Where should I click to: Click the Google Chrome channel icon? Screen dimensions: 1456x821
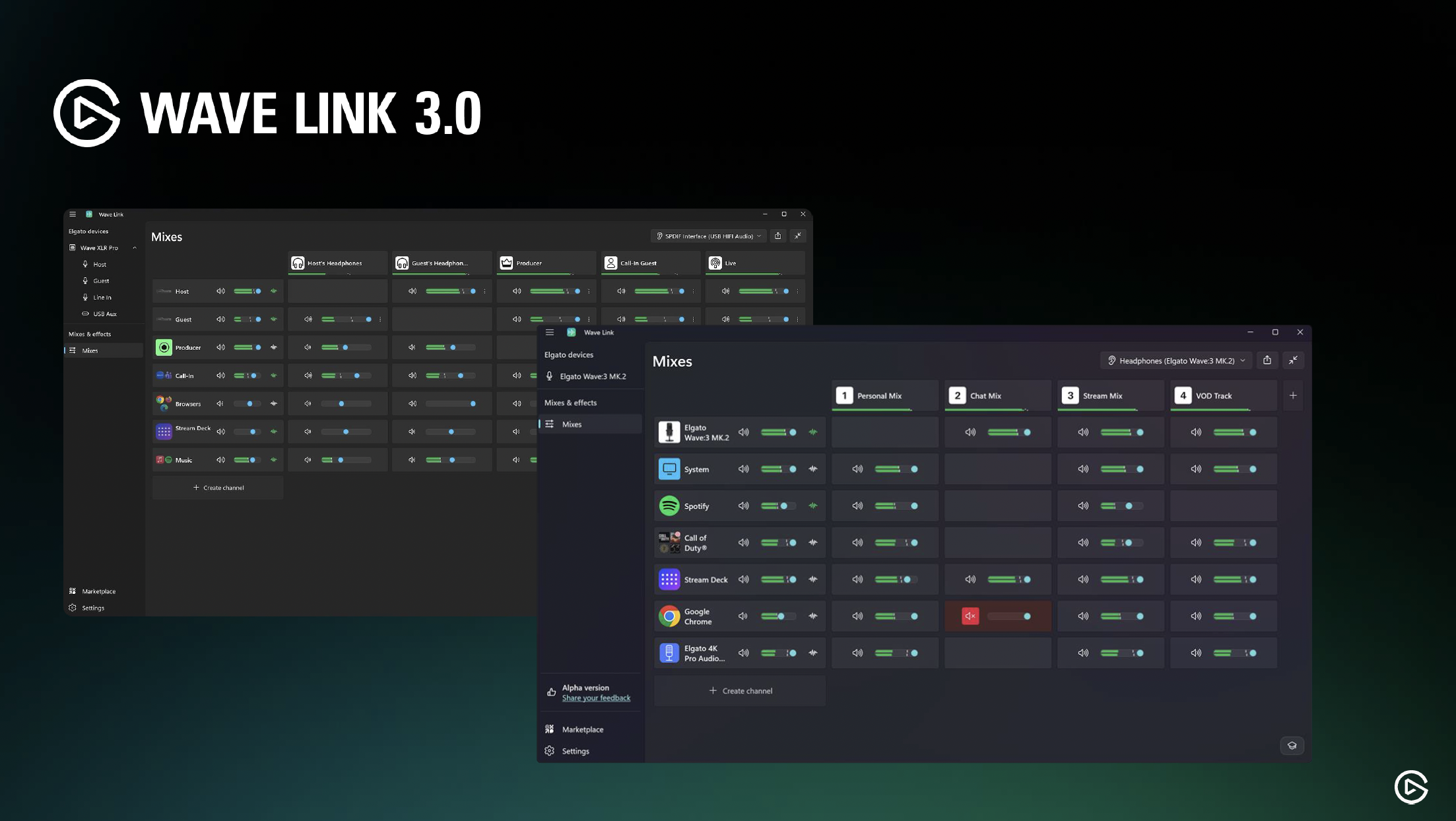click(x=669, y=616)
